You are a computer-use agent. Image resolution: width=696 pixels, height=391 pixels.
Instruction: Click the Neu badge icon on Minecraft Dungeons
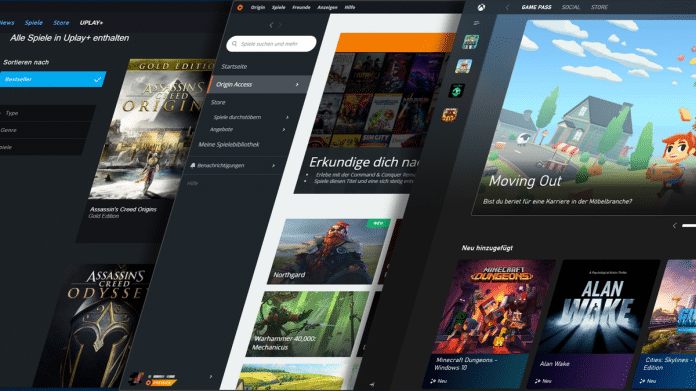pos(433,381)
